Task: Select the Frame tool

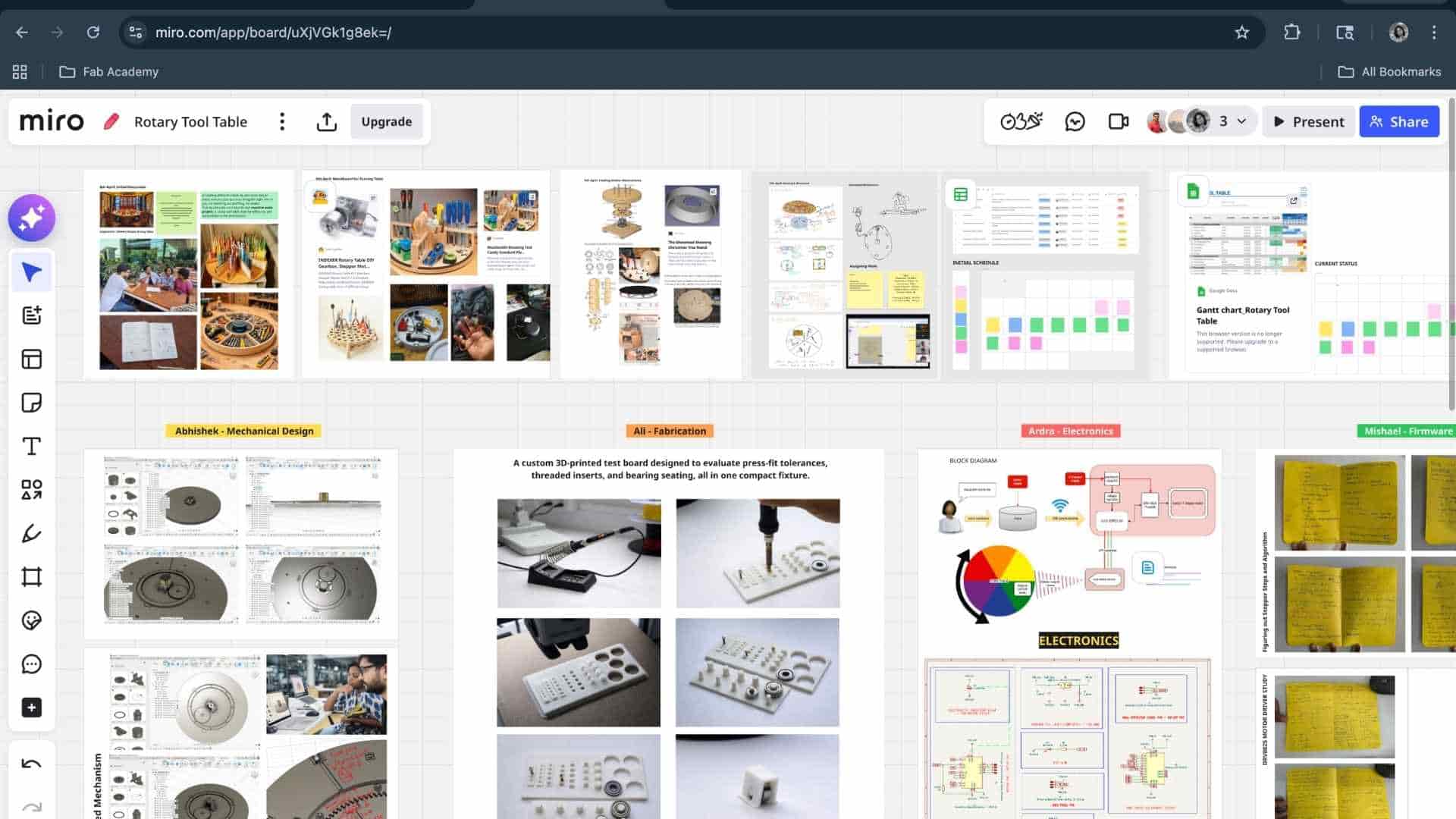Action: [x=31, y=577]
